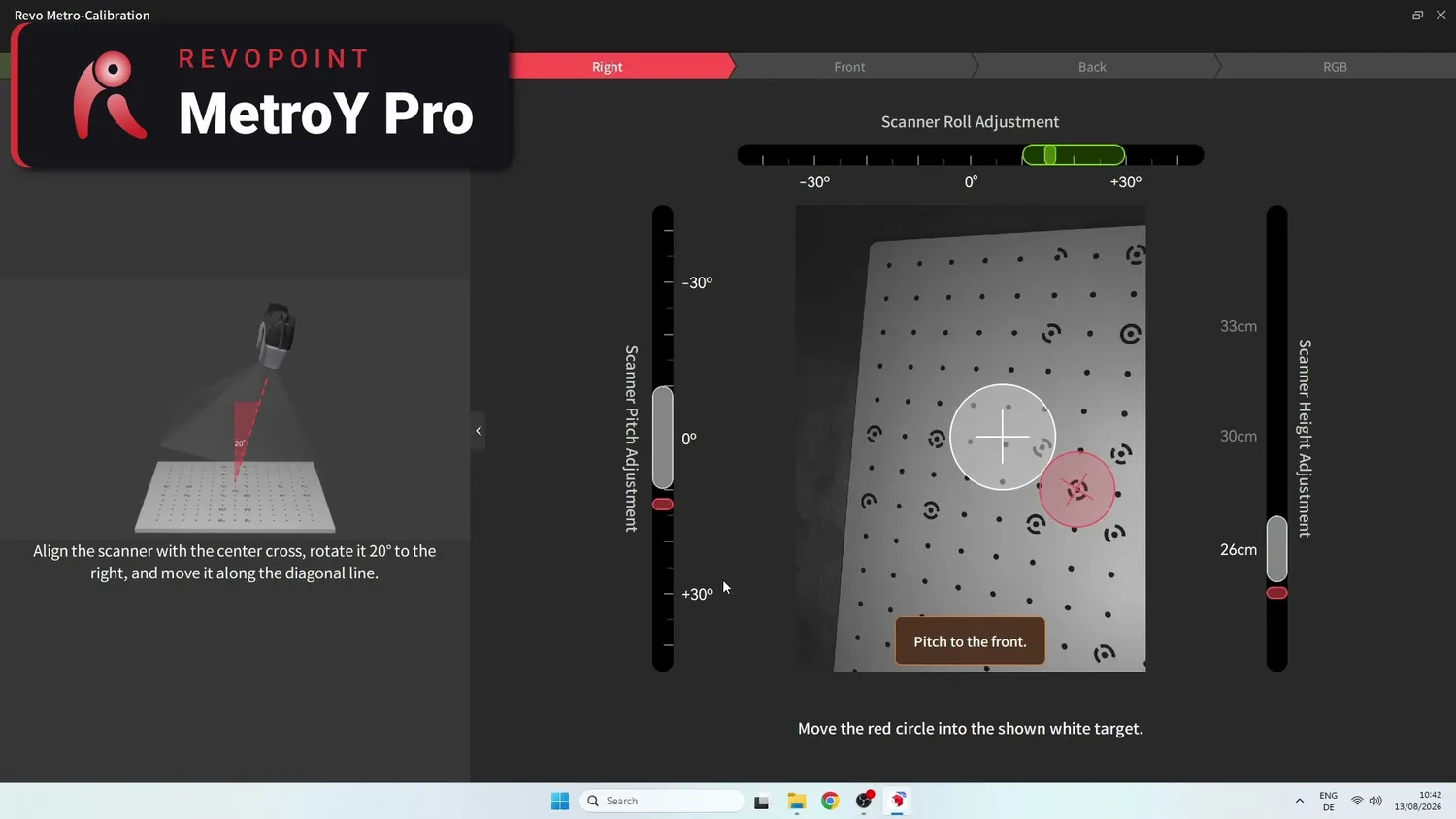Restore down the calibration window

pos(1417,15)
